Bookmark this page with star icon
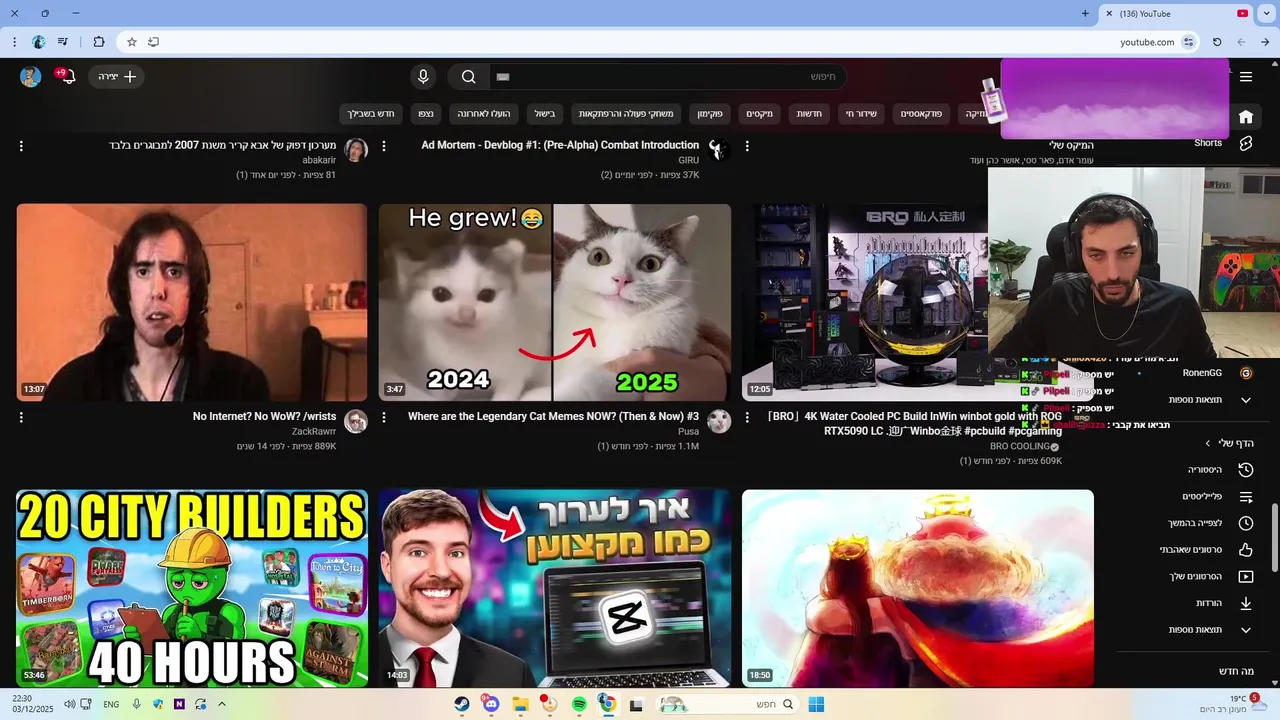Screen dimensions: 1280x720 pos(131,42)
